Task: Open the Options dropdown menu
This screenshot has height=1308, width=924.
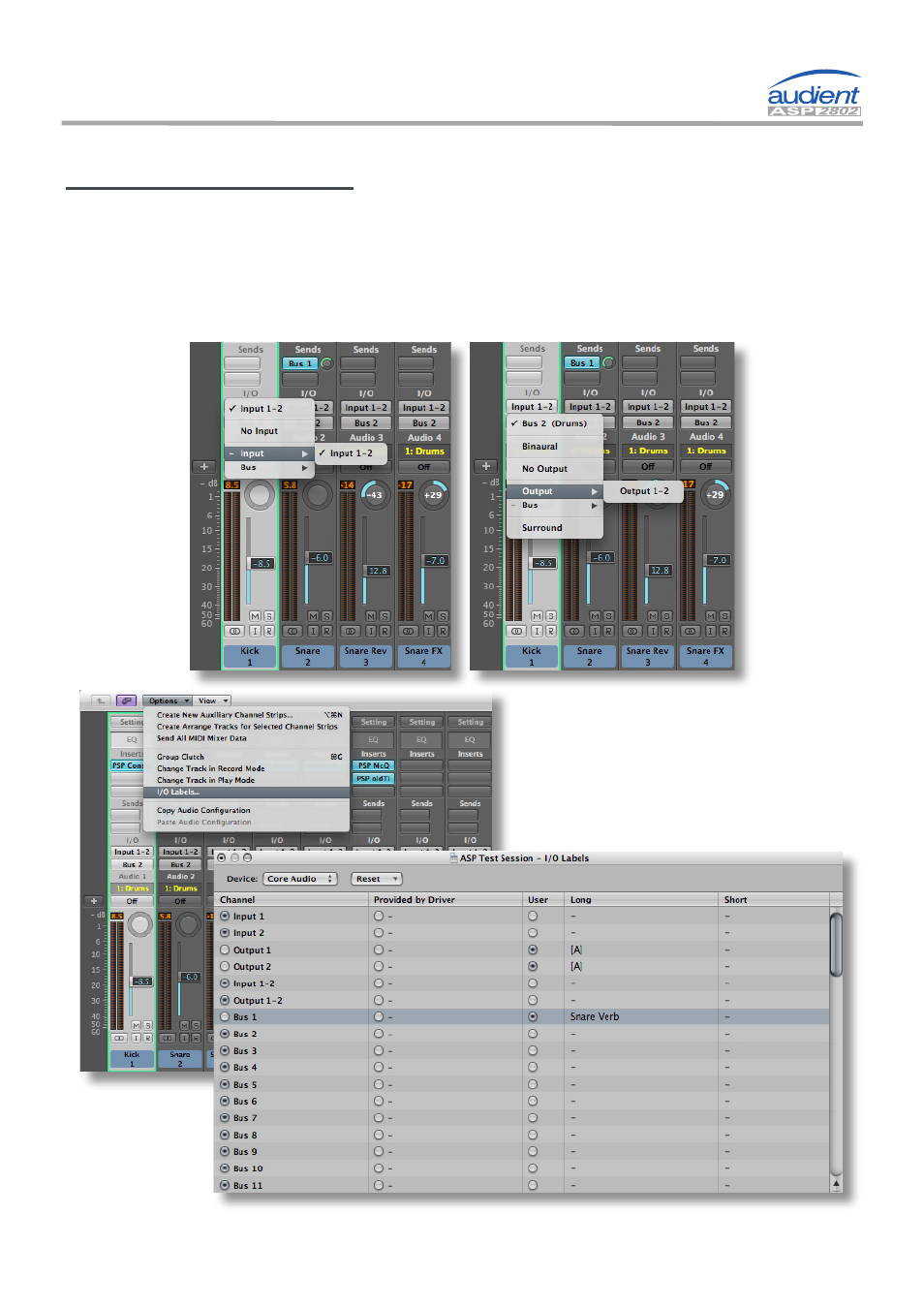Action: click(168, 701)
